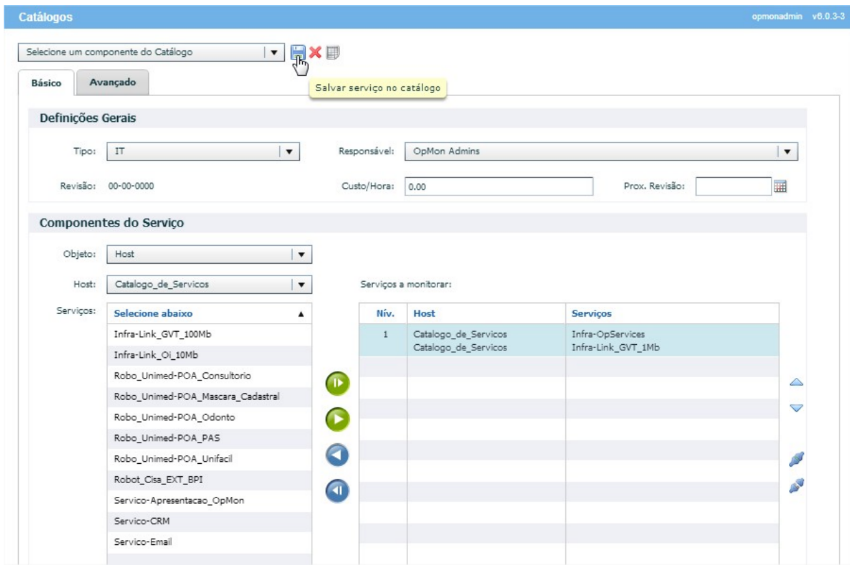Expand the Tipo dropdown

(x=289, y=152)
